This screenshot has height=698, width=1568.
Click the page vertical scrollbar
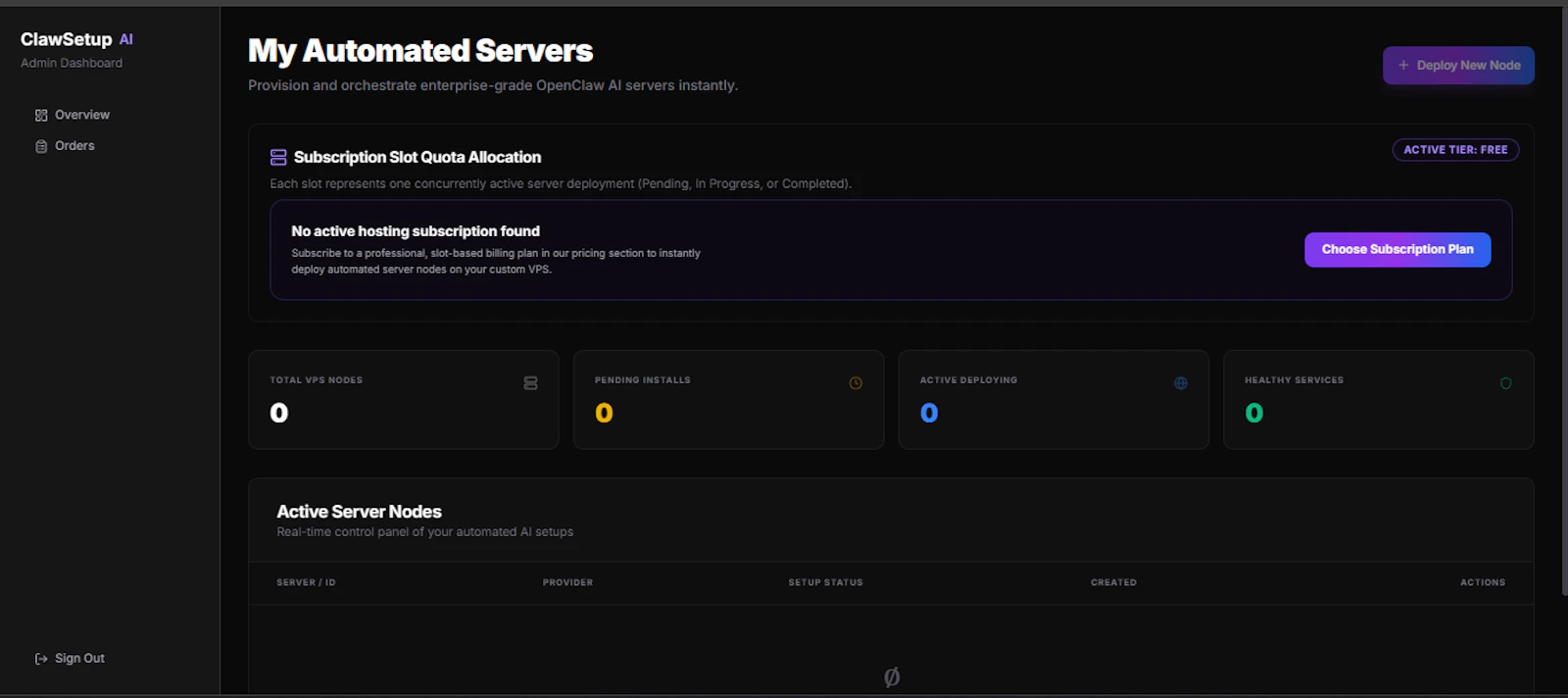pos(1564,300)
